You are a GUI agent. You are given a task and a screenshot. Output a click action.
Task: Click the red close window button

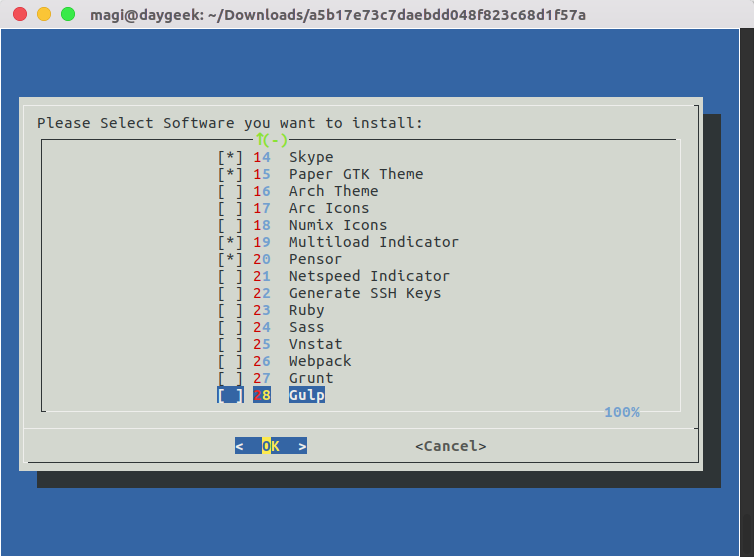tap(20, 14)
